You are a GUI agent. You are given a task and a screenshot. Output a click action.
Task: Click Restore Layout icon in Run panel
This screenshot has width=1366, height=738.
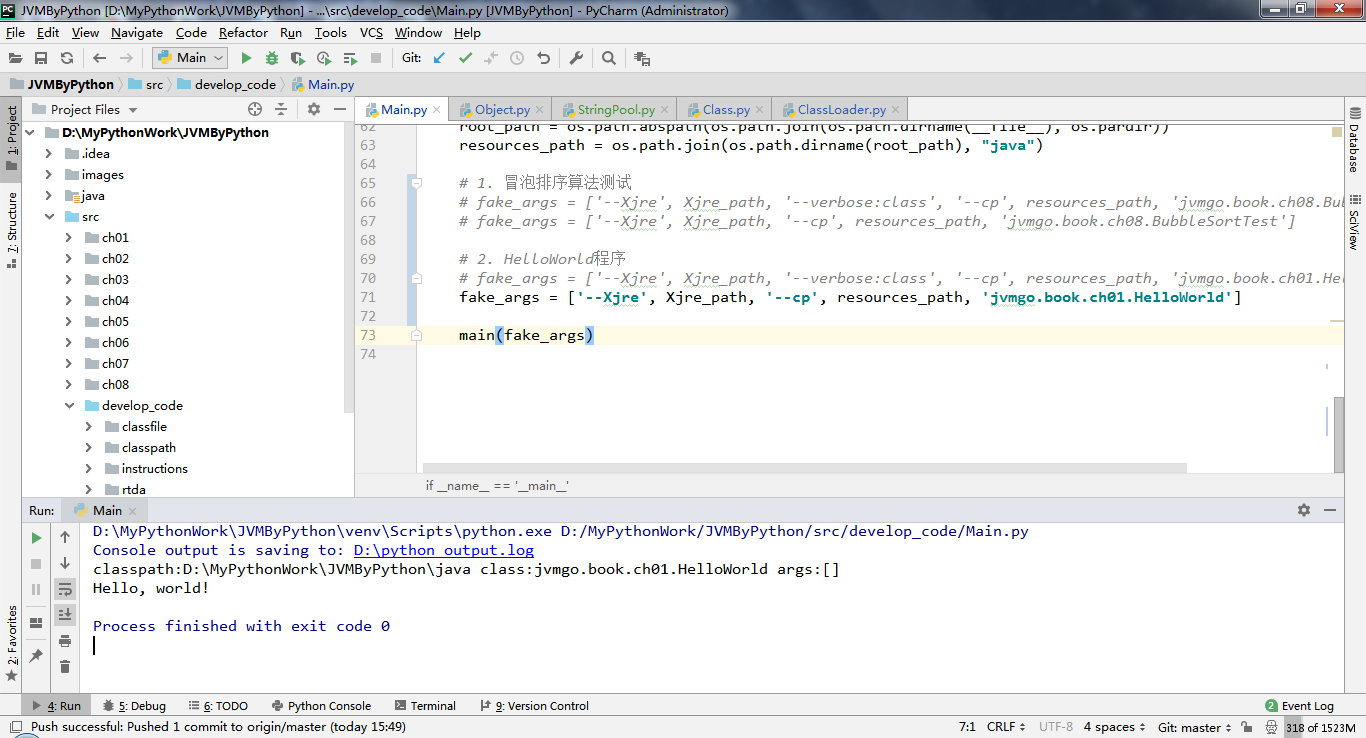(x=36, y=622)
